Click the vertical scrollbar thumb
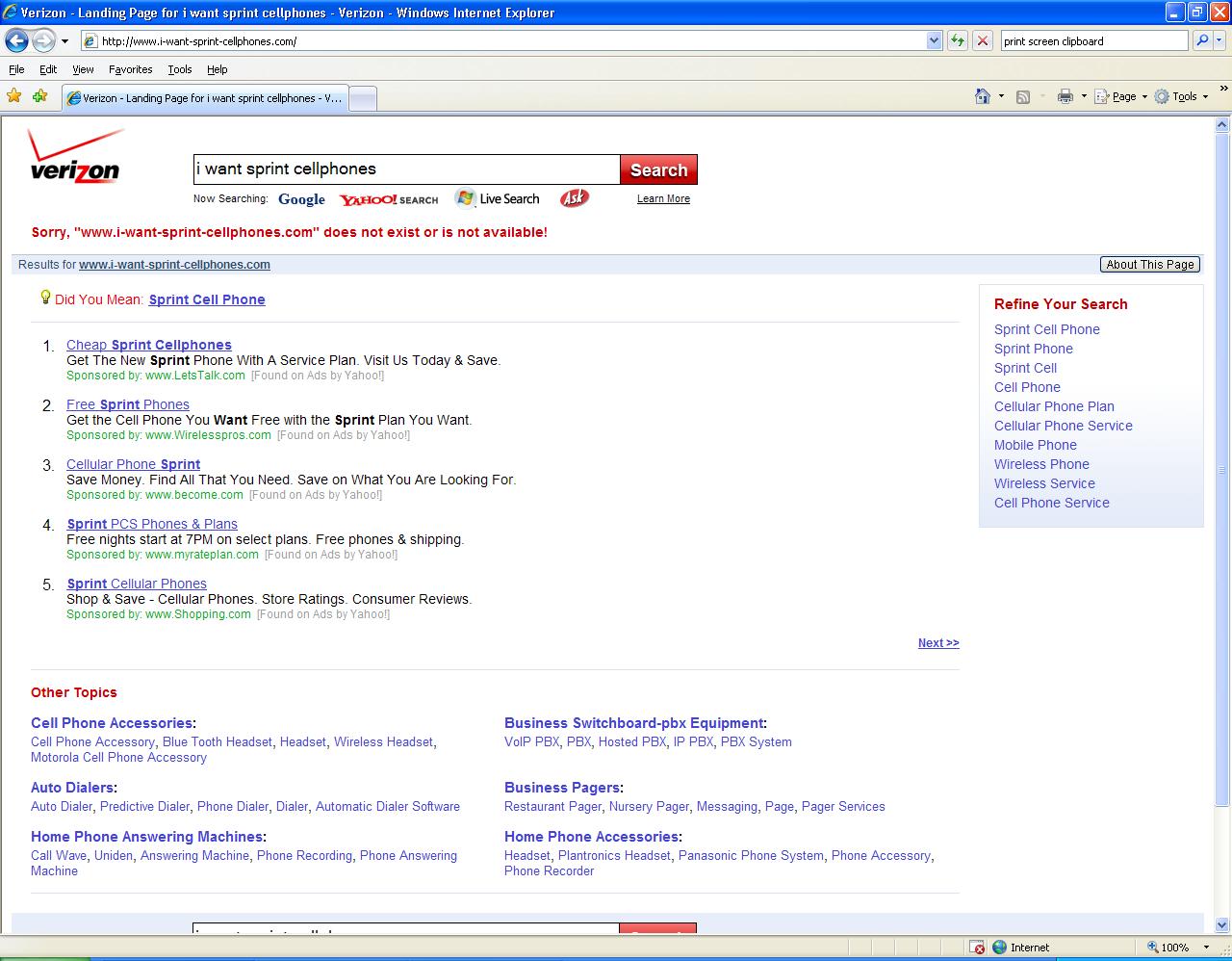Screen dimensions: 1232x961 pos(1222,470)
